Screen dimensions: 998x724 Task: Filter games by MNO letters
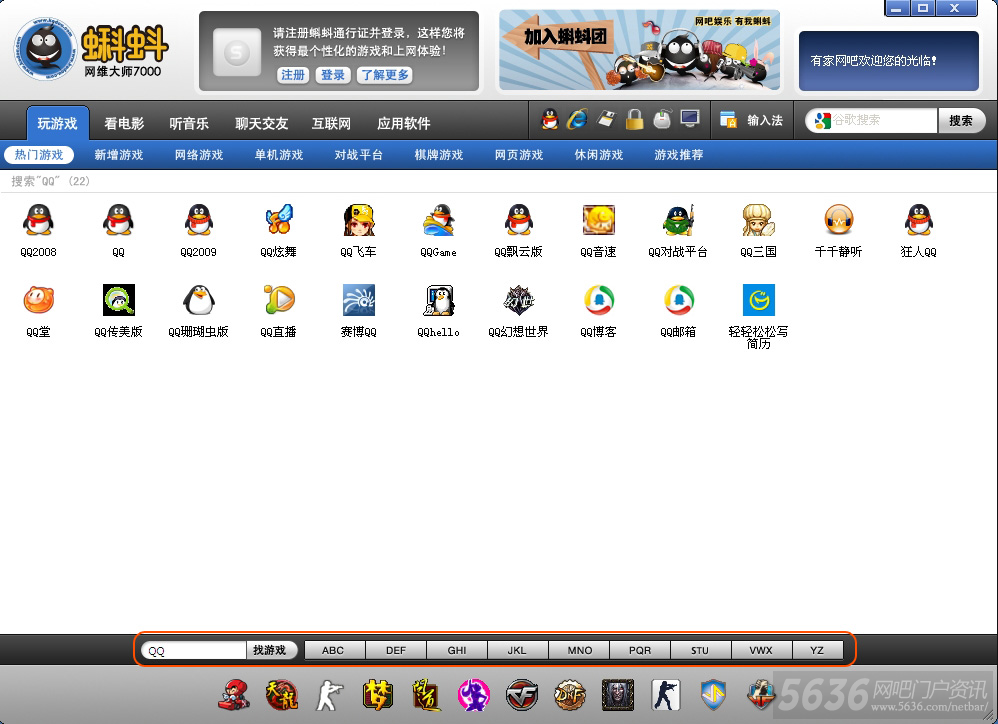(580, 650)
